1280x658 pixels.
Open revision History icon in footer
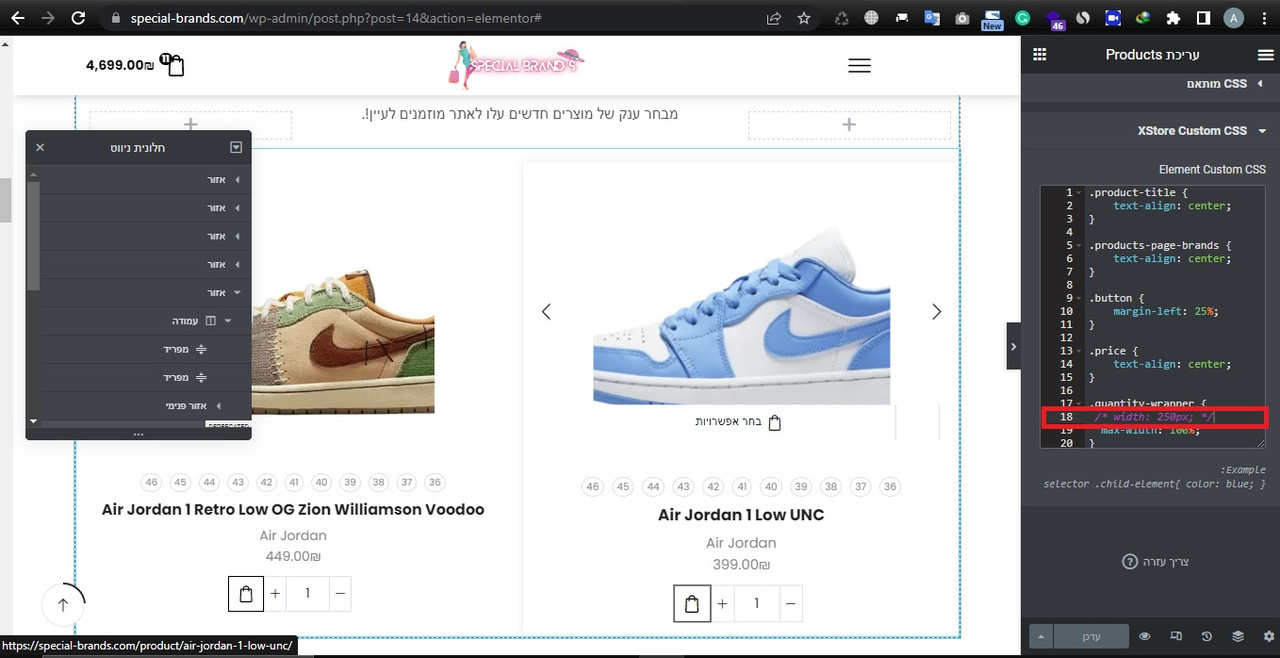coord(1207,636)
